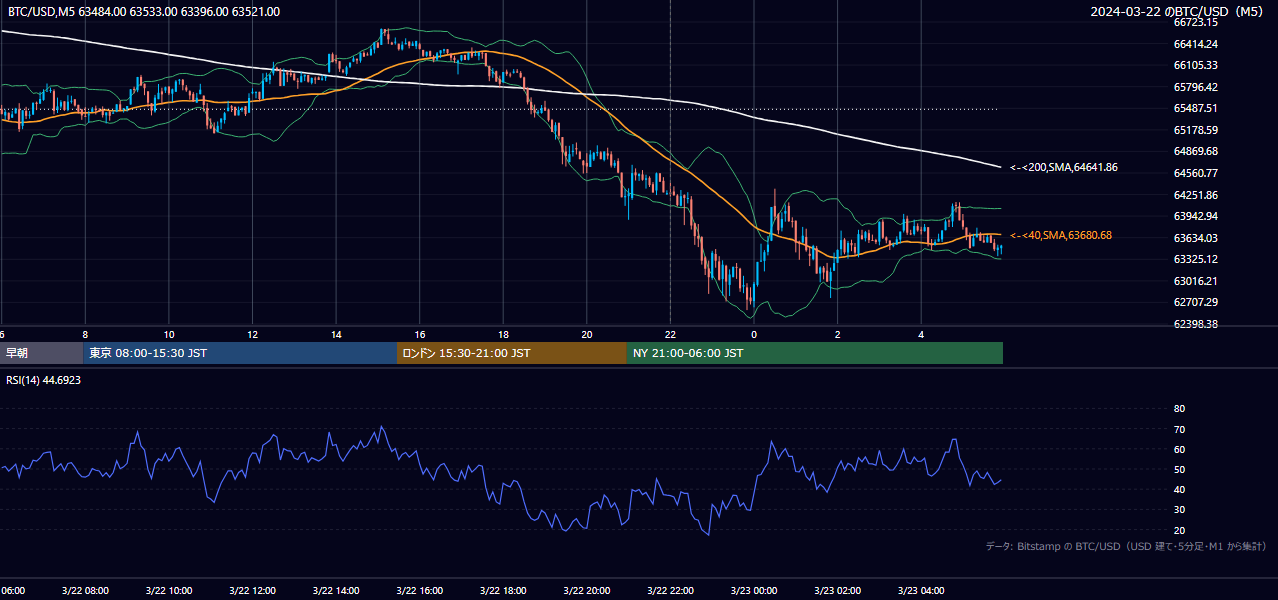Click price axis label 66414.24

(x=1196, y=44)
